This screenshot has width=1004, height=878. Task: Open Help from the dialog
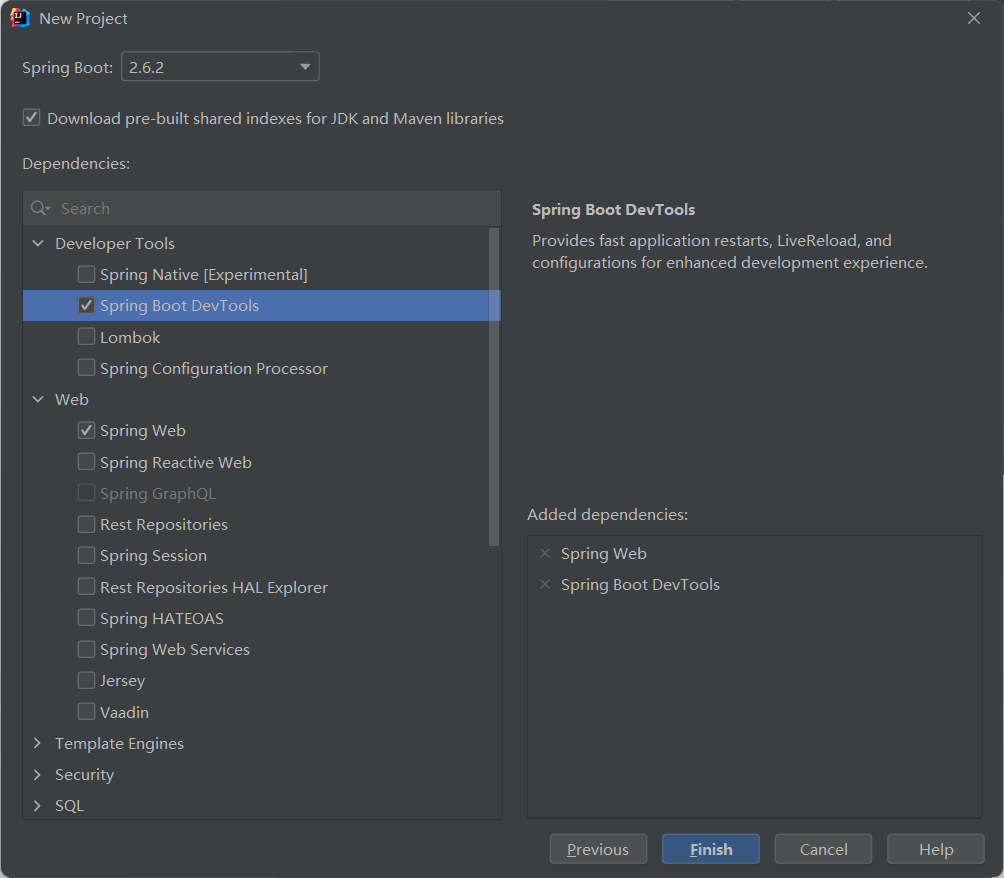(x=935, y=848)
